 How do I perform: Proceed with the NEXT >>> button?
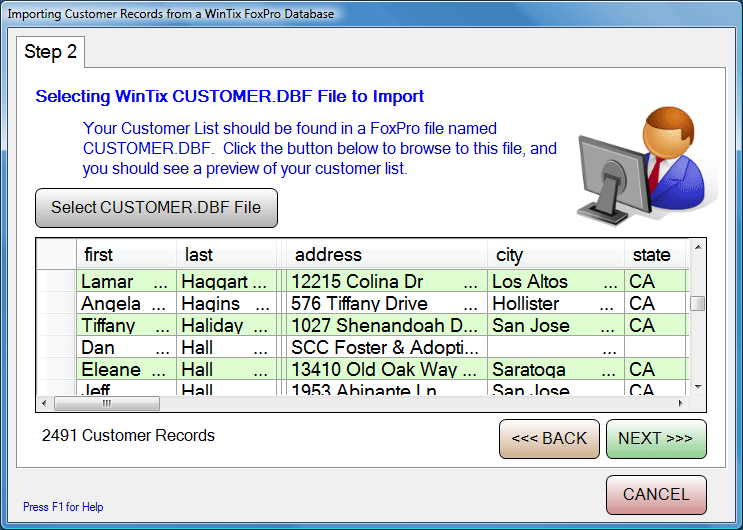click(656, 439)
